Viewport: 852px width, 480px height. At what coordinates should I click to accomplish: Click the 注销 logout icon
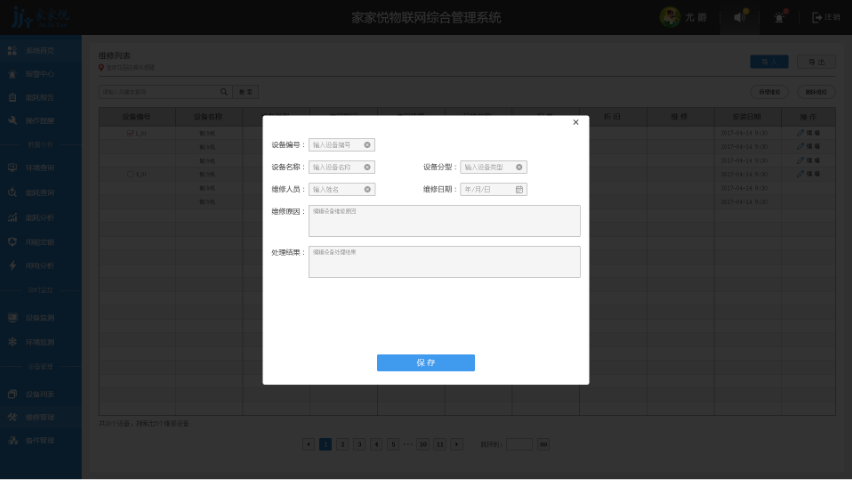(817, 17)
